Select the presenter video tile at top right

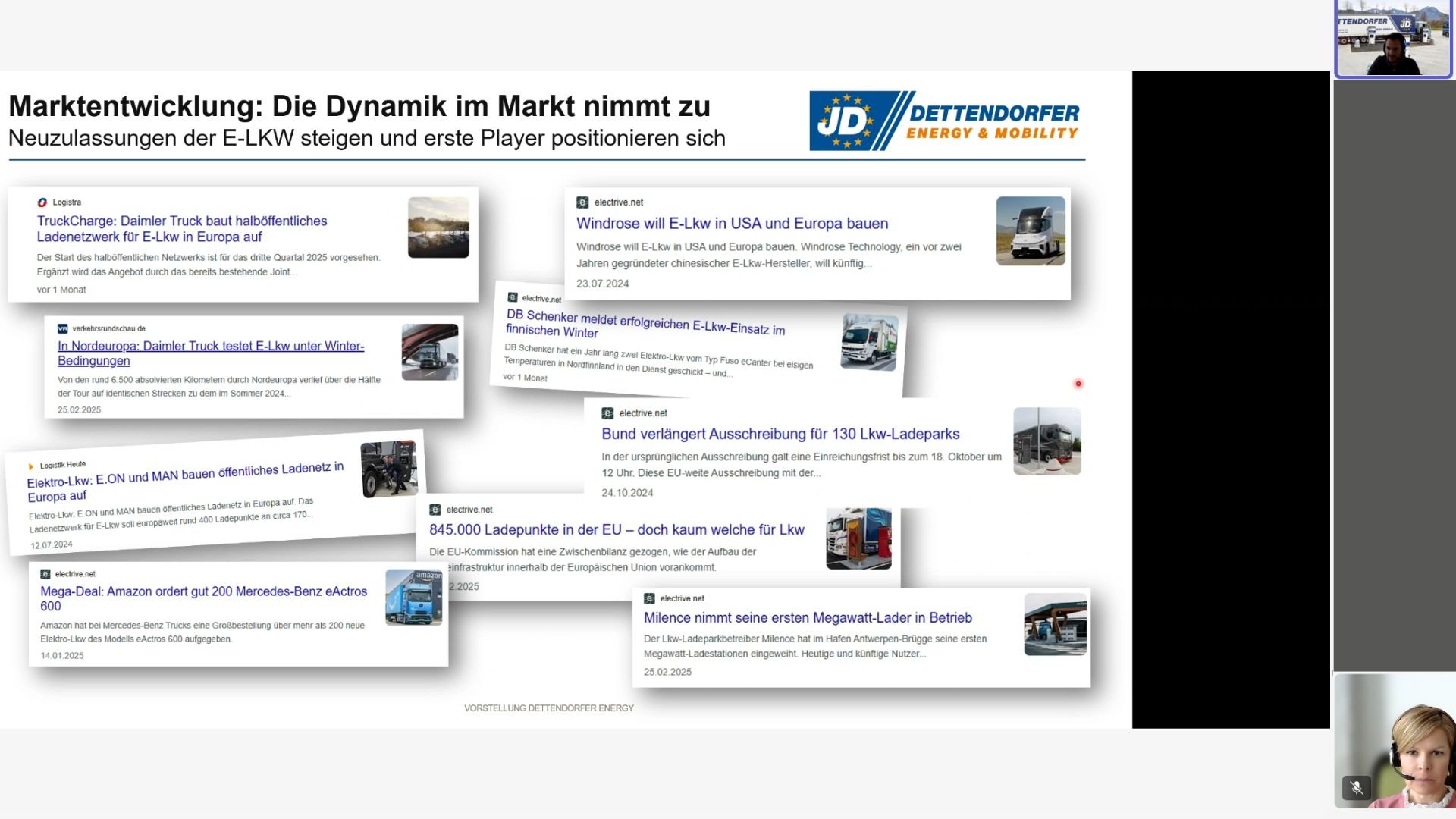[x=1393, y=39]
